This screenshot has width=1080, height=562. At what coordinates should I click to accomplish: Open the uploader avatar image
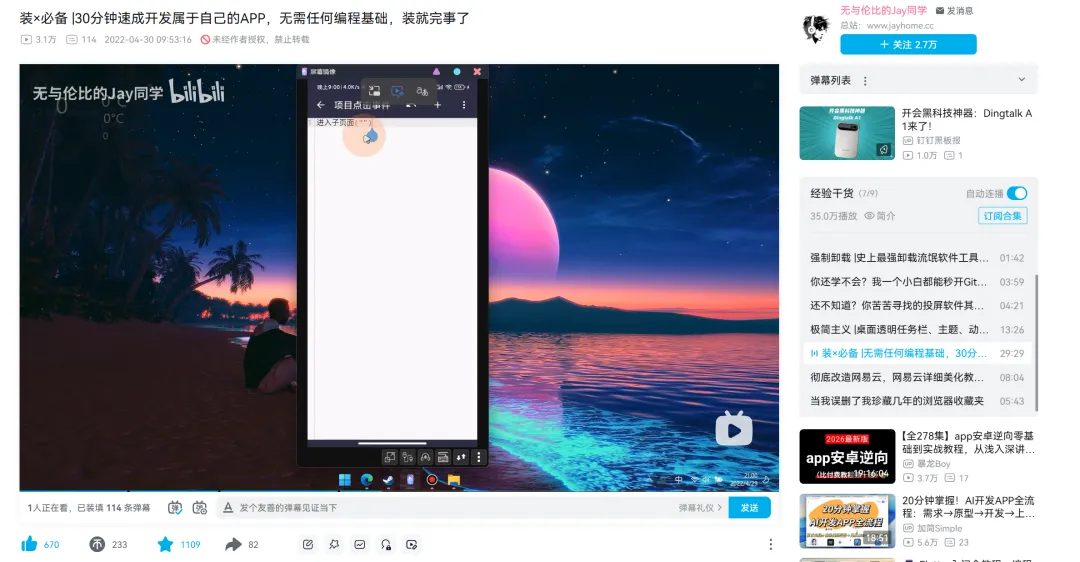pyautogui.click(x=816, y=29)
